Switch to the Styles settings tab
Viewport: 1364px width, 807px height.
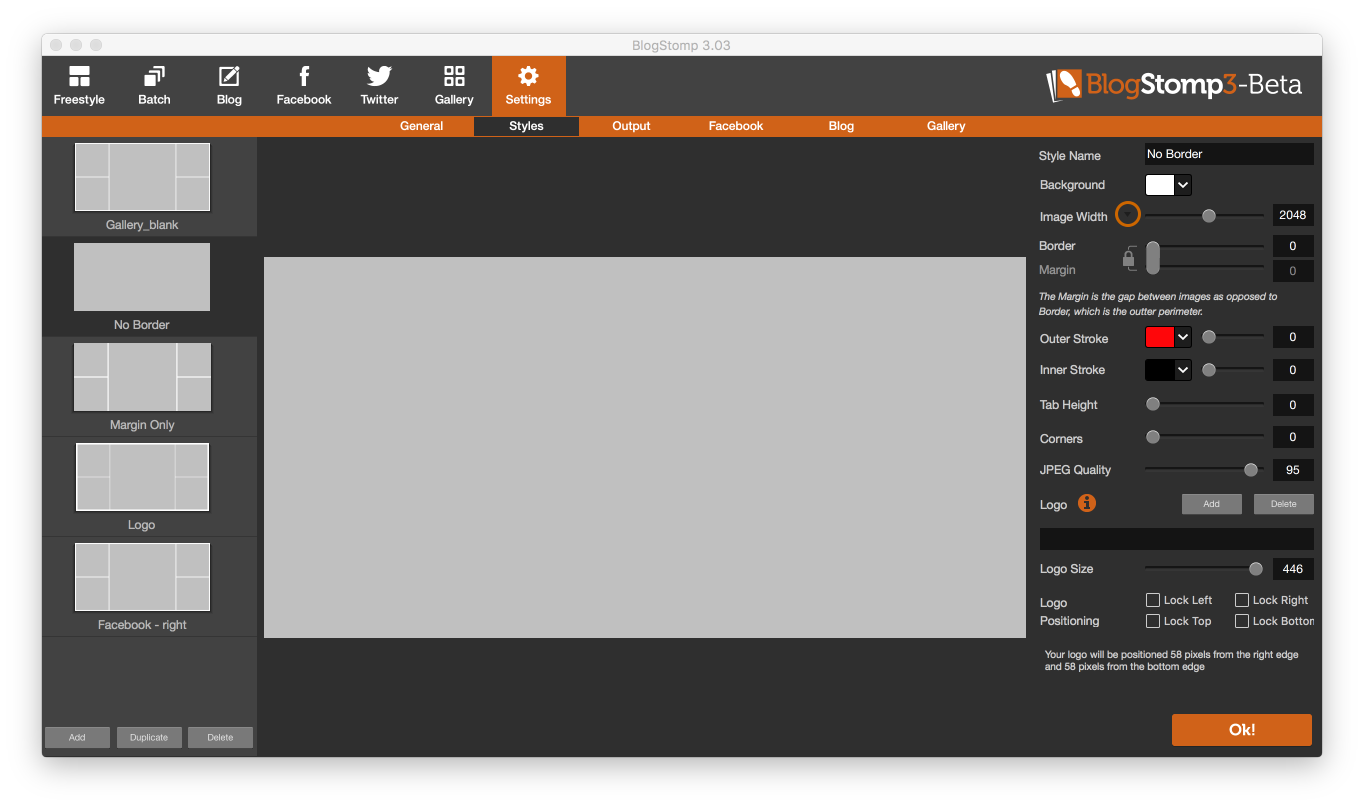point(526,126)
